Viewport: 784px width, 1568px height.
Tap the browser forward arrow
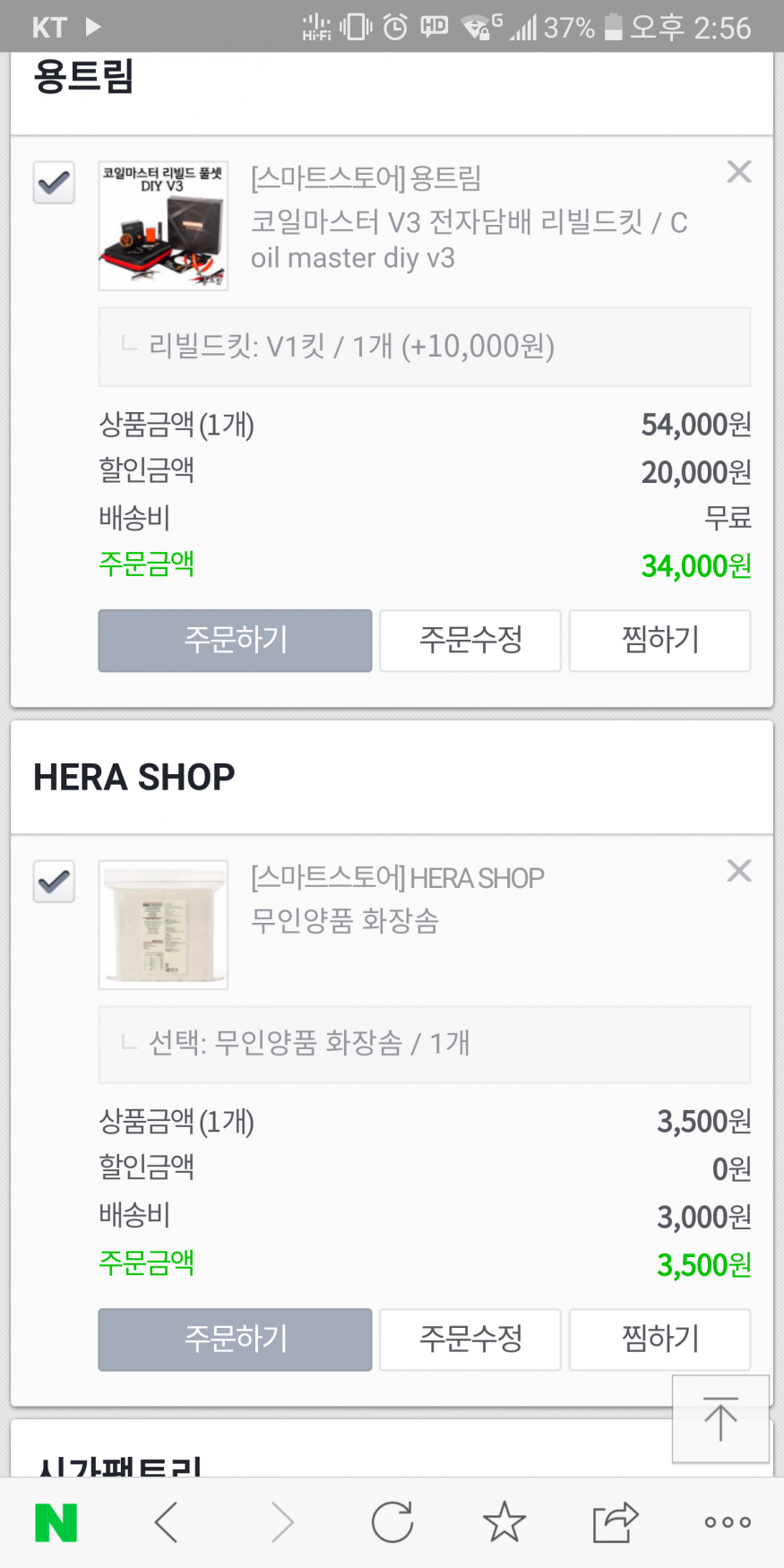click(282, 1522)
